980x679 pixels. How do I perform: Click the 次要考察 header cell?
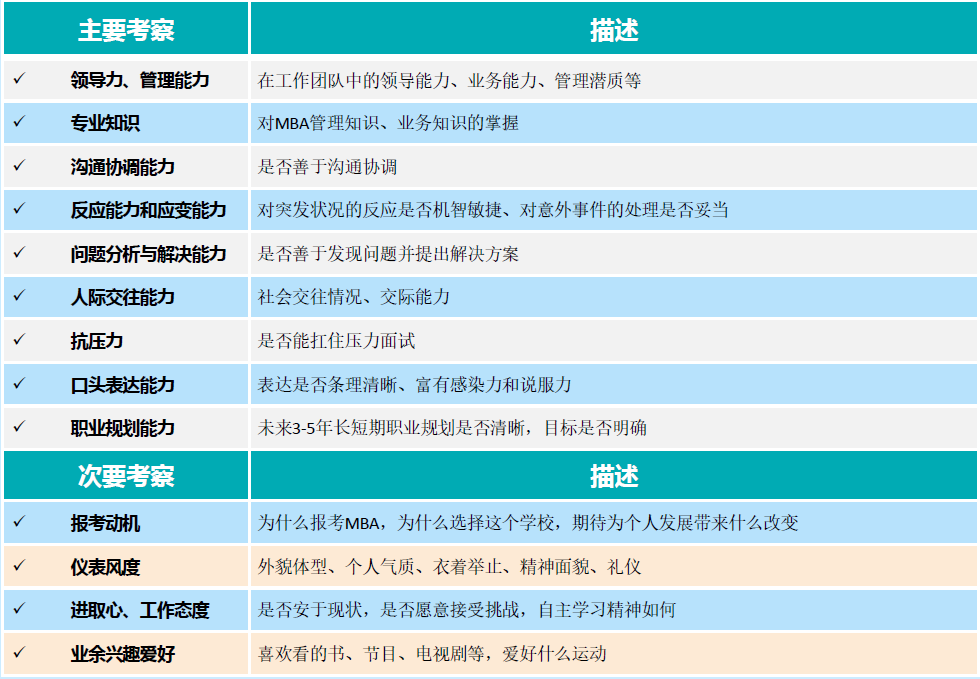click(126, 476)
